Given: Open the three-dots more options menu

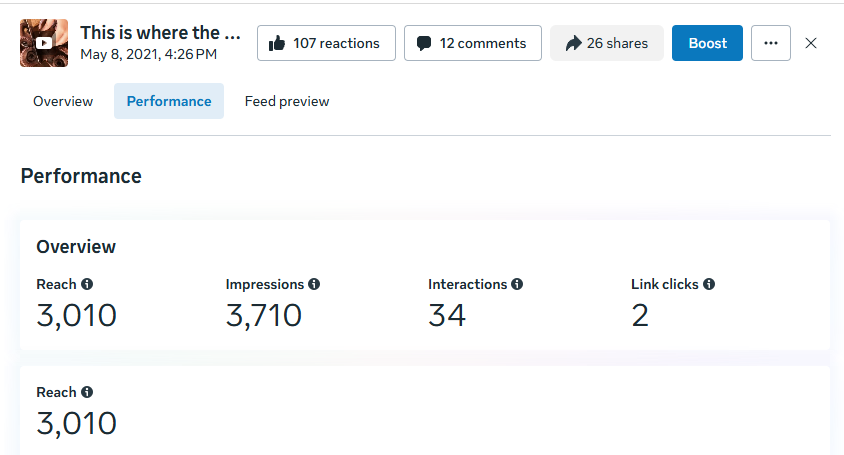Looking at the screenshot, I should [771, 43].
